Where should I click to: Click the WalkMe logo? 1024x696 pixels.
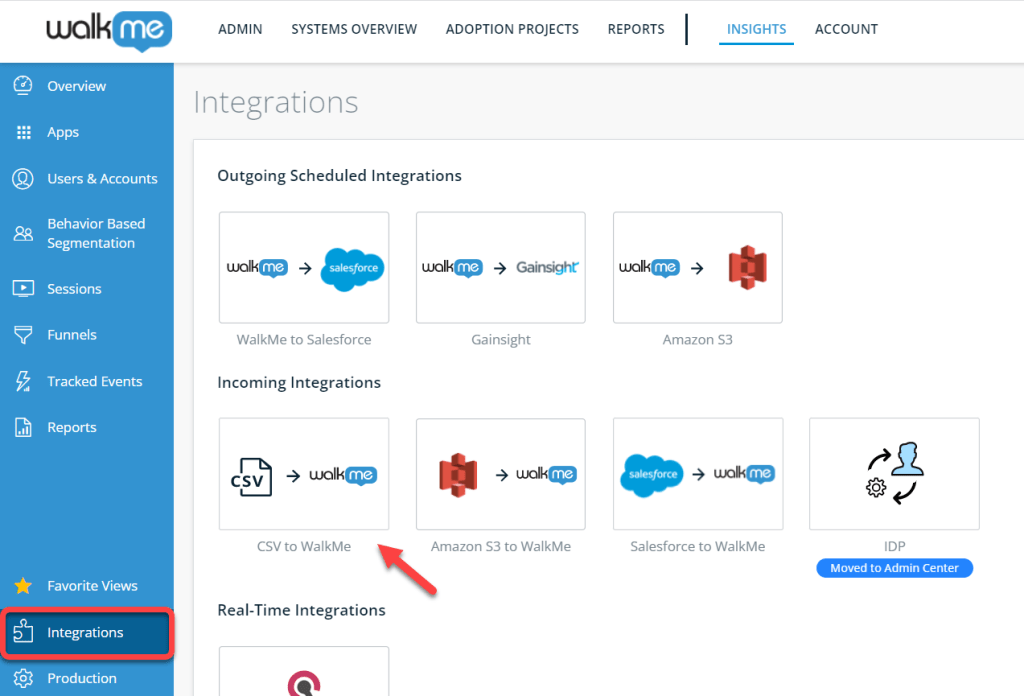108,31
